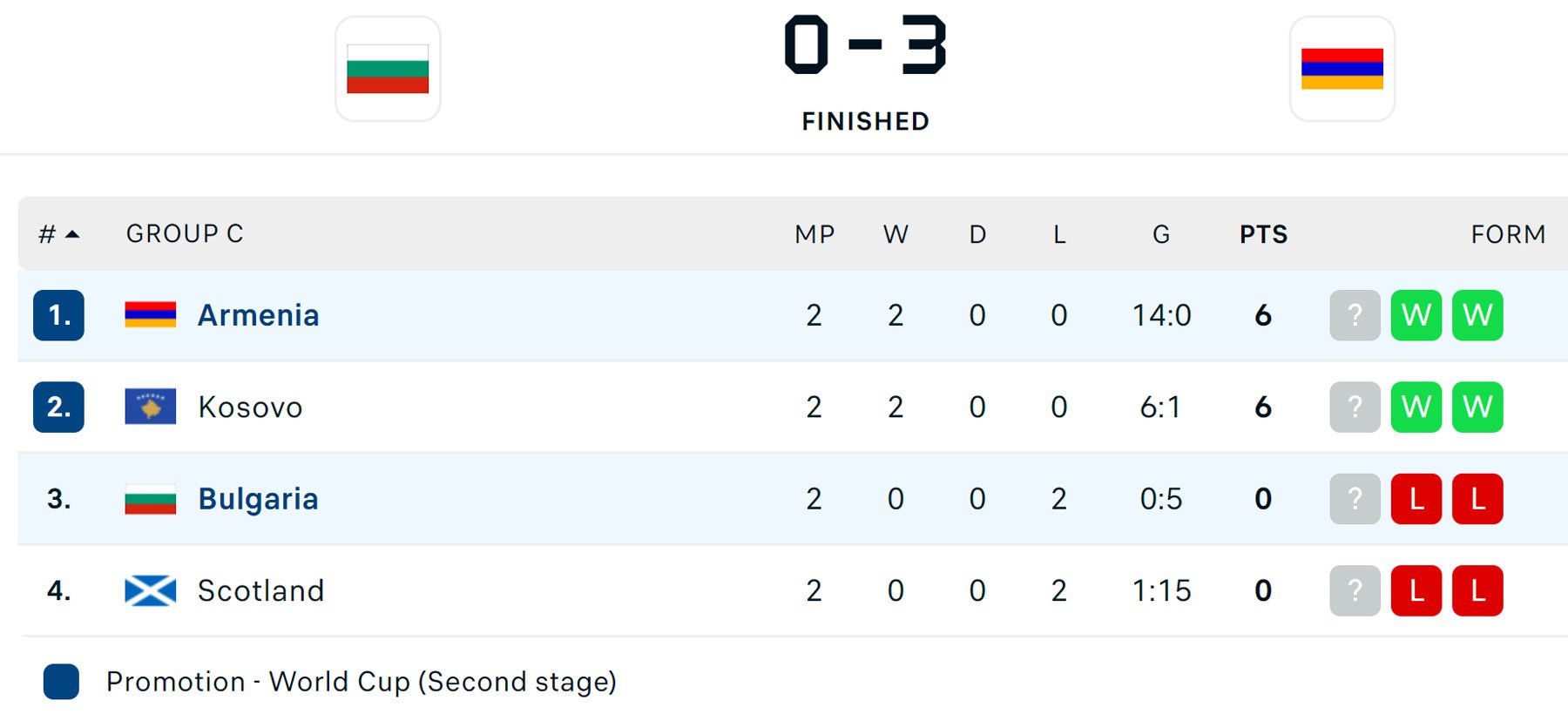Image resolution: width=1568 pixels, height=714 pixels.
Task: Click the GROUP C header label
Action: [x=185, y=233]
